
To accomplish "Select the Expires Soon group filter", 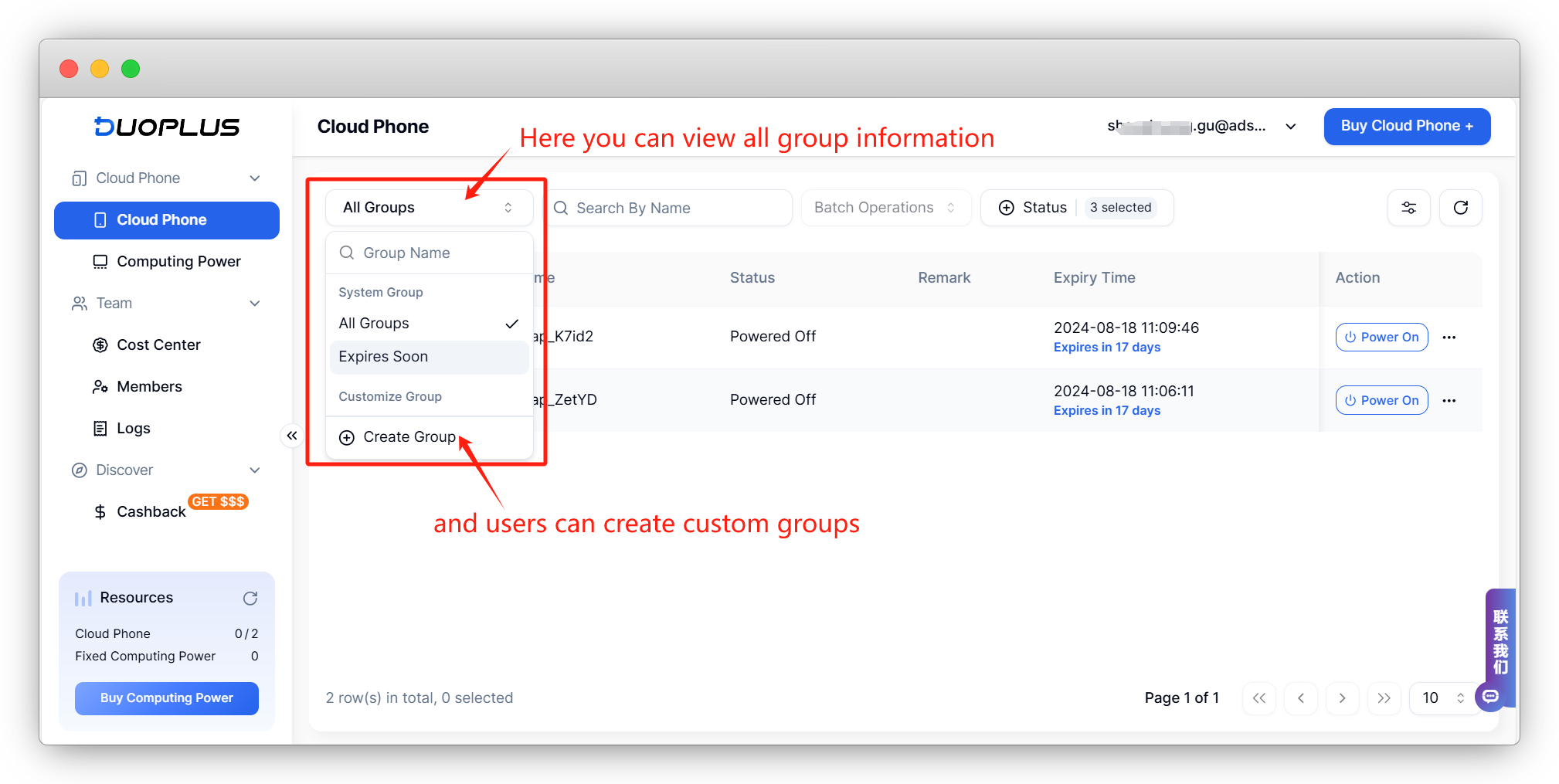I will point(384,356).
